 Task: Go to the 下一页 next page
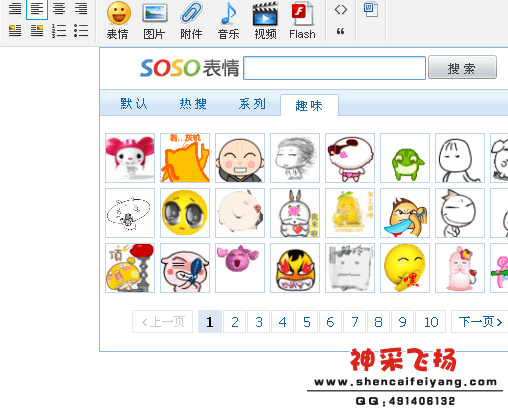tap(480, 322)
